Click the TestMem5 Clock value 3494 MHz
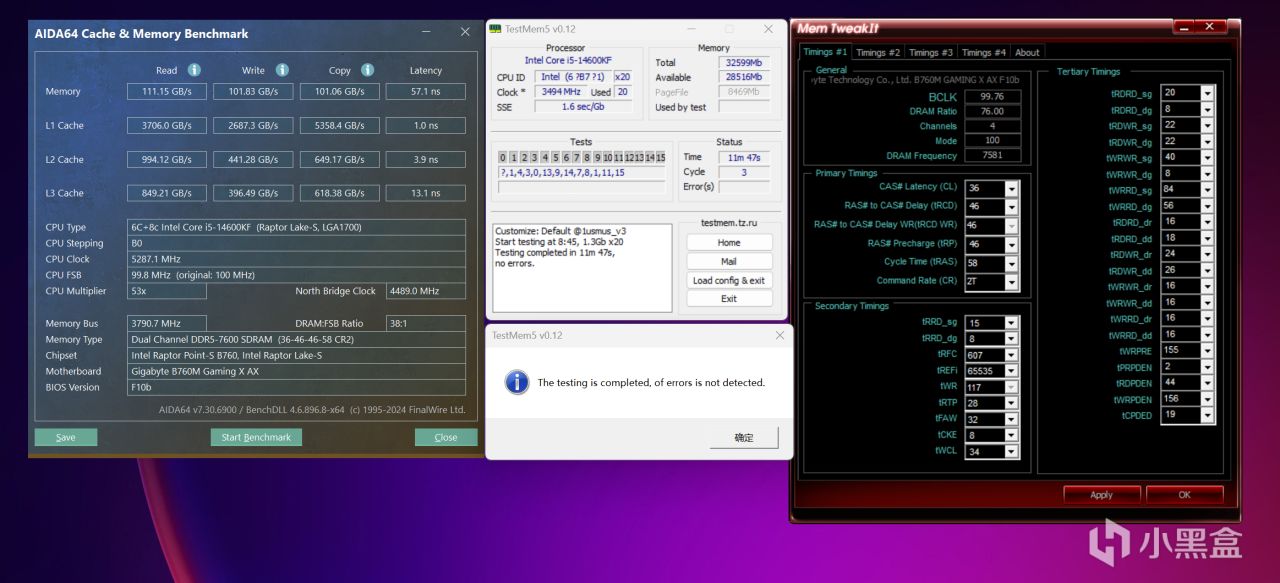1280x583 pixels. 559,92
